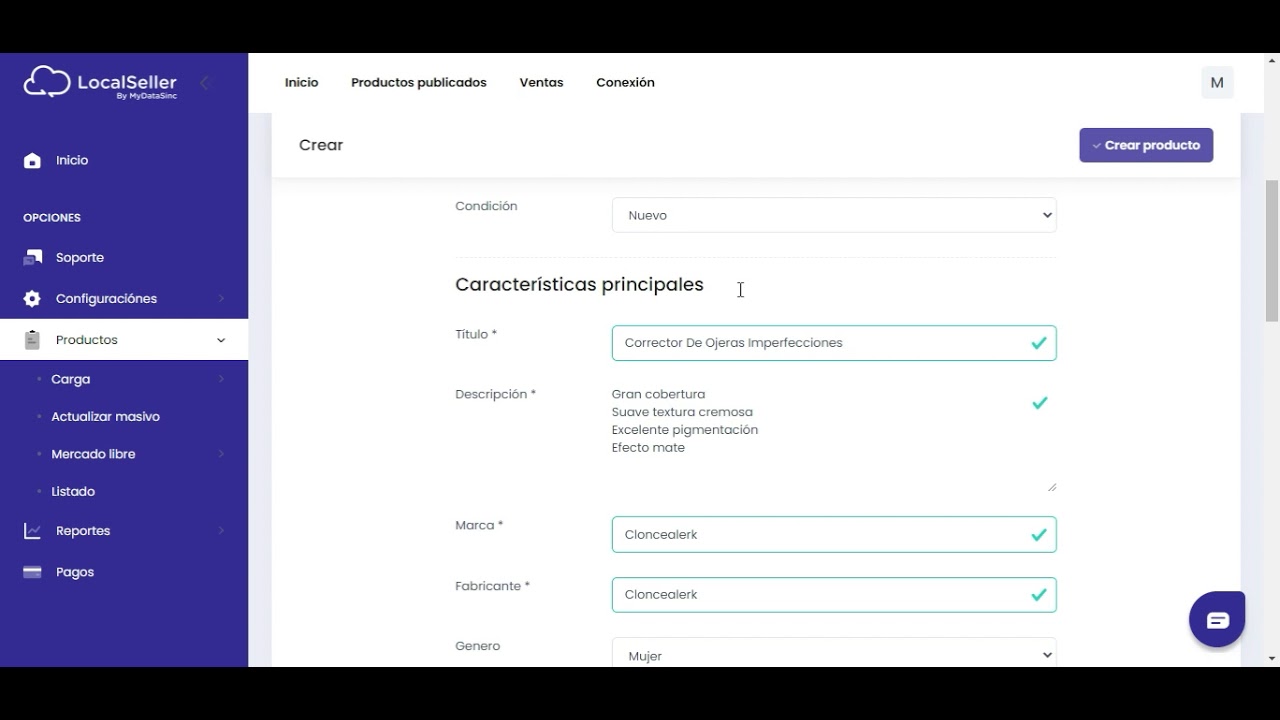Click the Condición field label
The image size is (1280, 720).
(486, 206)
